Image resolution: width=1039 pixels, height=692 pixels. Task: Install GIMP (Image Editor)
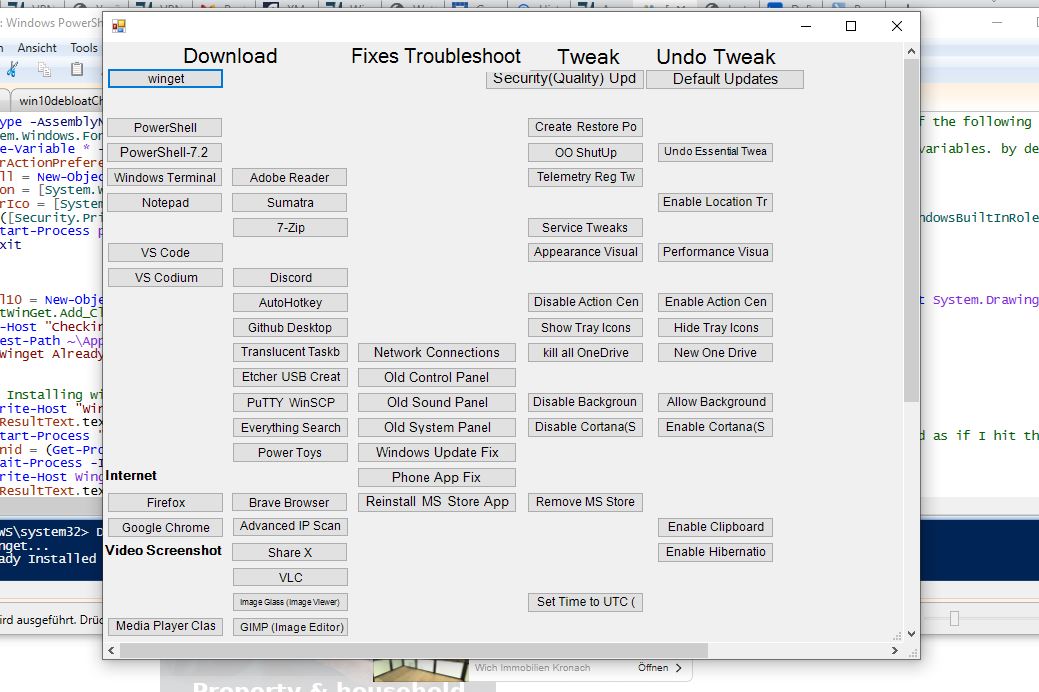click(290, 627)
